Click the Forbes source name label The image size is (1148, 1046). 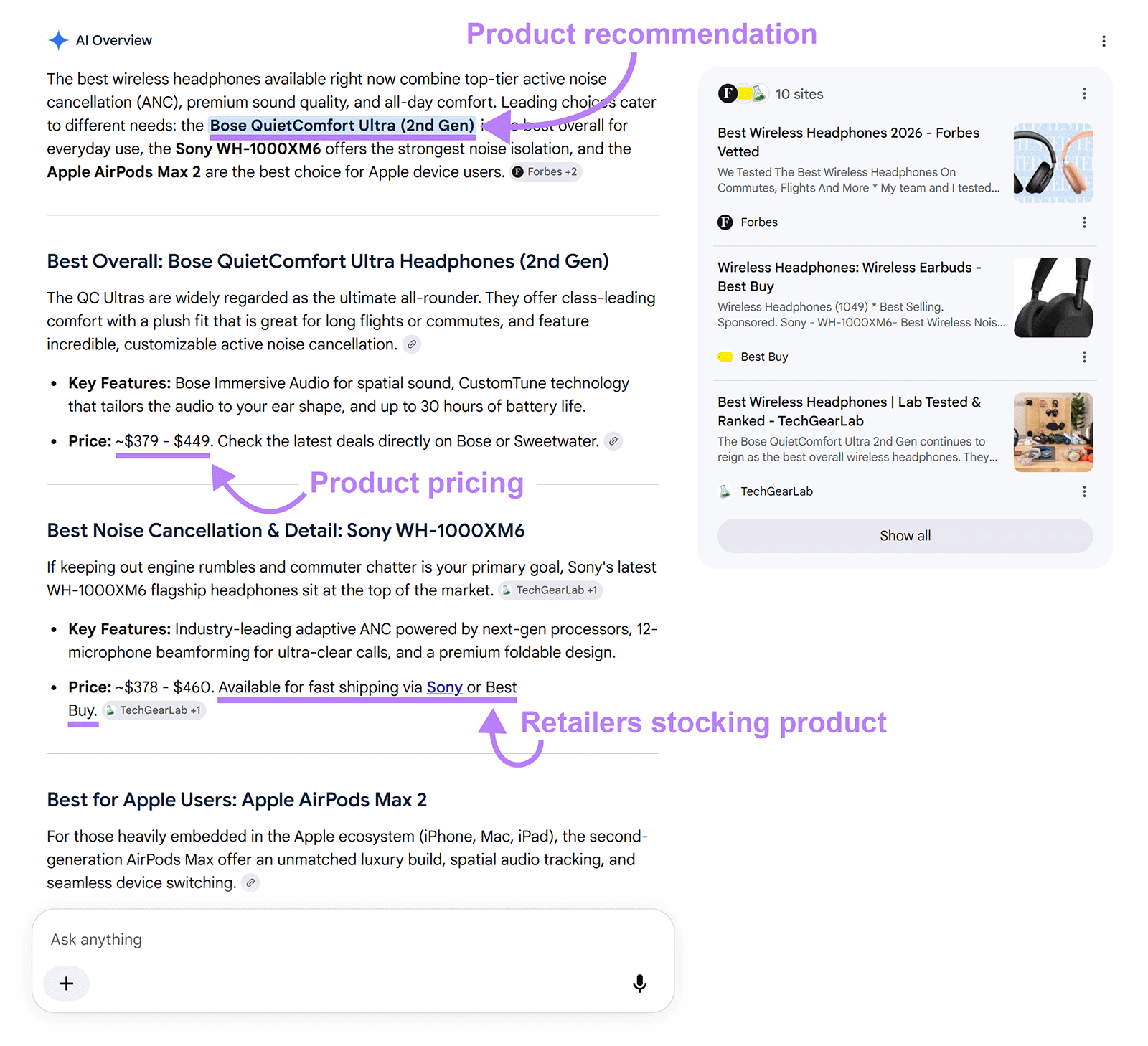758,222
